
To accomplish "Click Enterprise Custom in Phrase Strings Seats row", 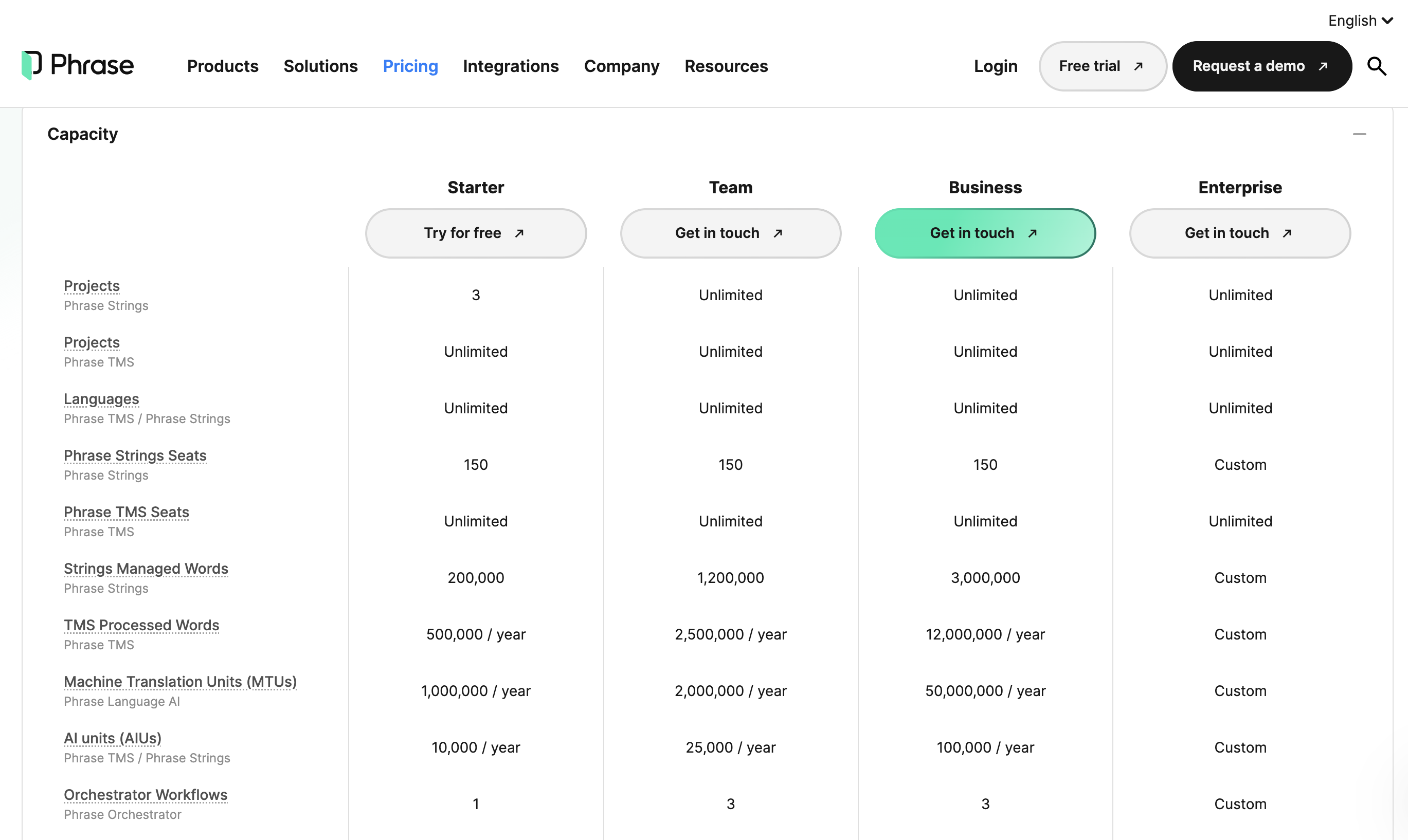I will coord(1240,465).
